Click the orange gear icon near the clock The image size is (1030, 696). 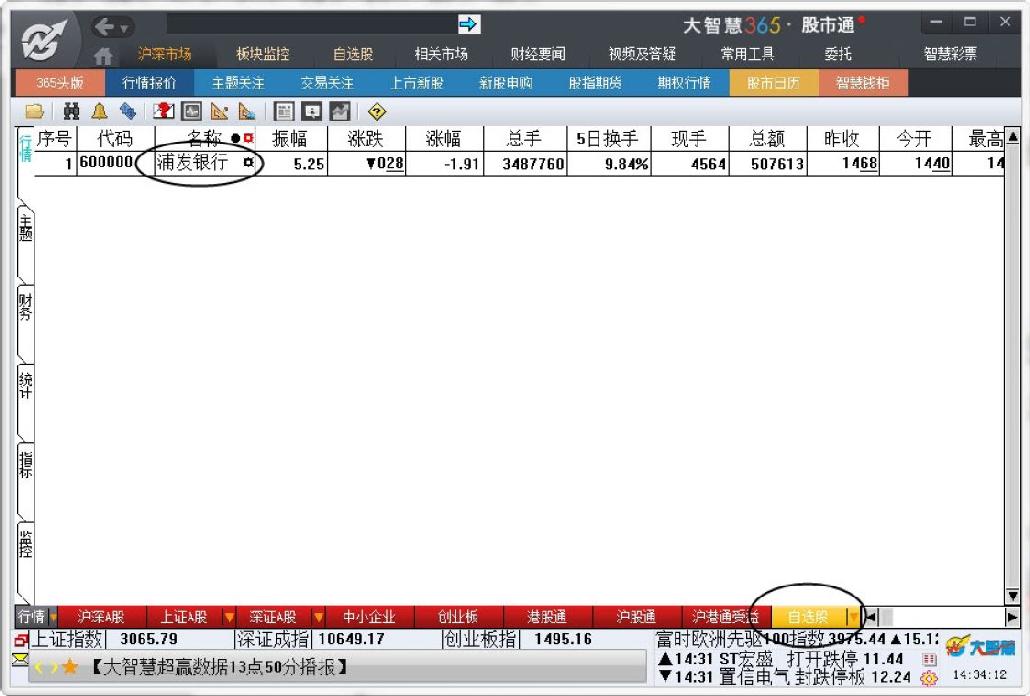(x=929, y=677)
